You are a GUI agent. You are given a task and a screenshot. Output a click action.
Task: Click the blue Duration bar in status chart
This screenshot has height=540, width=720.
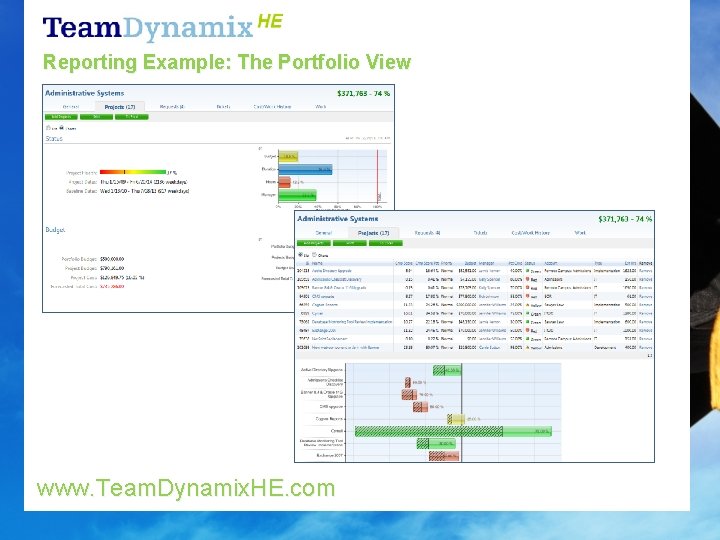pos(305,169)
